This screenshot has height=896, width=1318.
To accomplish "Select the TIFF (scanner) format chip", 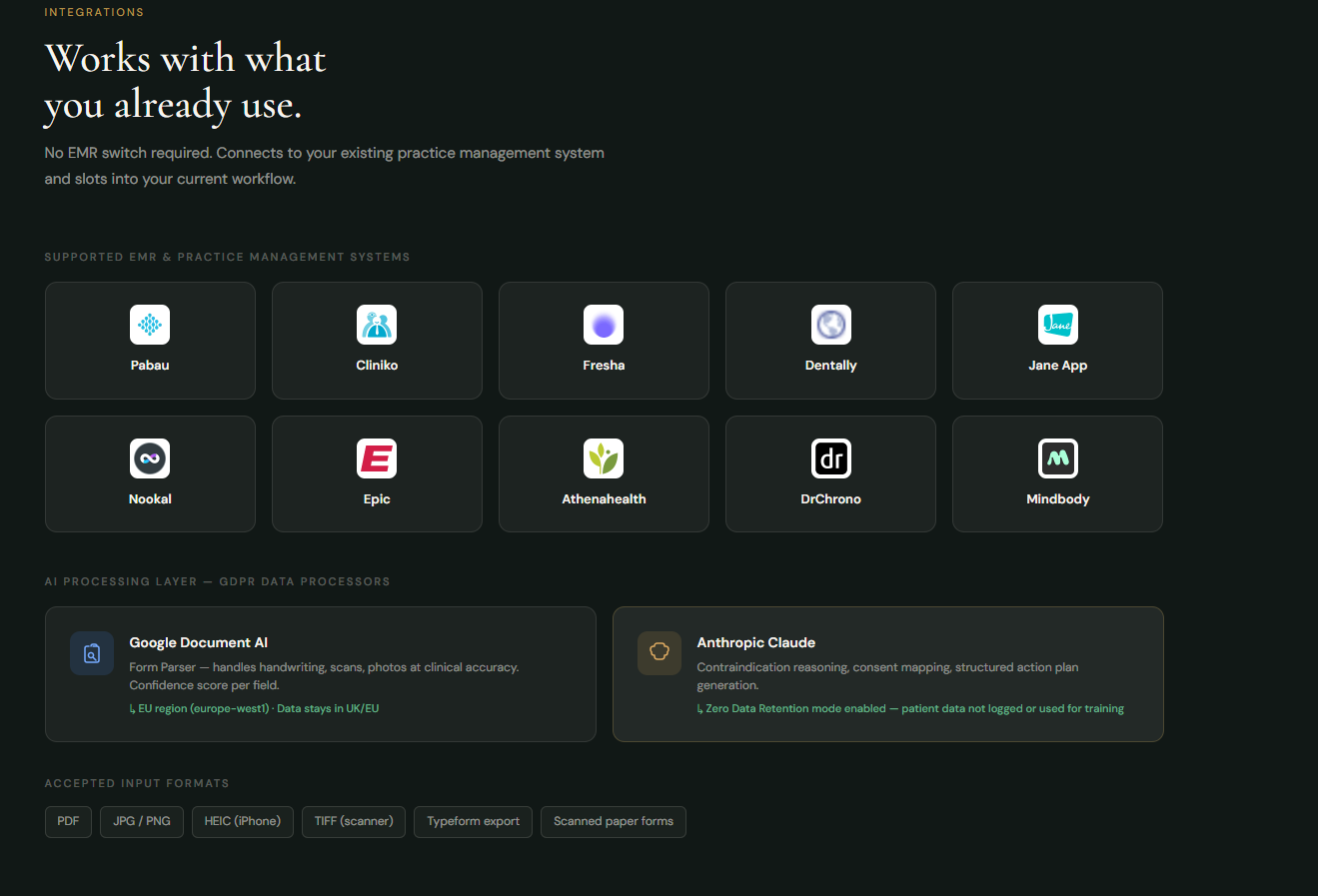I will click(354, 821).
